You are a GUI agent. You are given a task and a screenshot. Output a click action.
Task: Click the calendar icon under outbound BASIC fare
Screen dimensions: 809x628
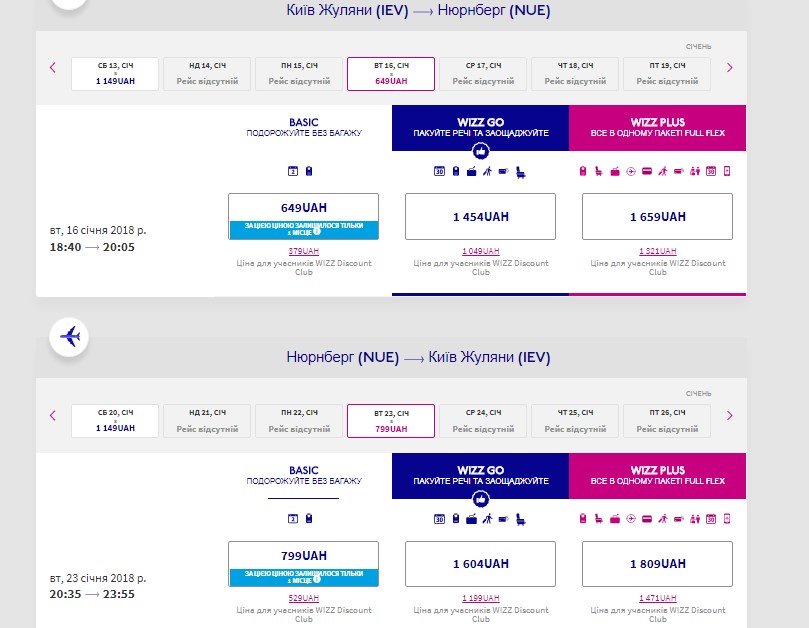[x=293, y=171]
